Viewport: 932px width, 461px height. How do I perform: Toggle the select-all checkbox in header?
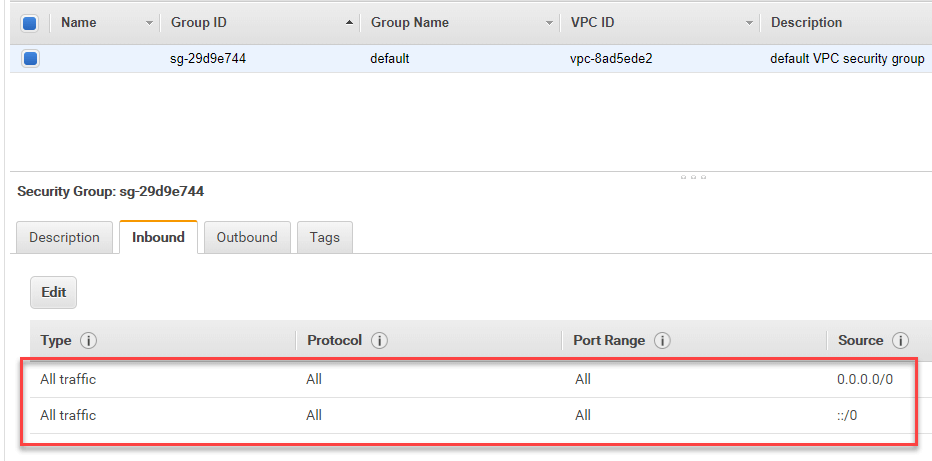30,22
